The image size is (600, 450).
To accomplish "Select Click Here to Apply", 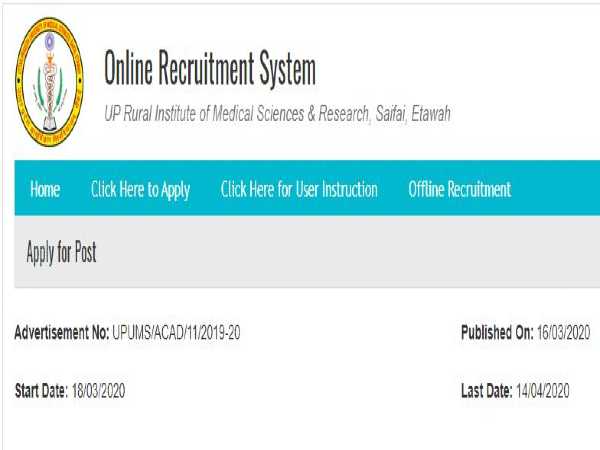I will pyautogui.click(x=140, y=189).
